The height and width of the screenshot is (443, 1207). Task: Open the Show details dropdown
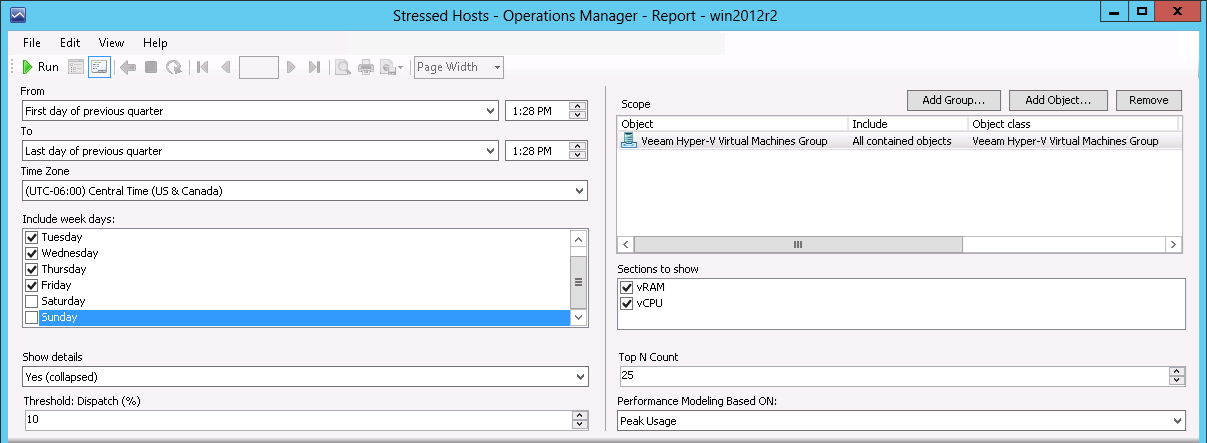pos(580,377)
